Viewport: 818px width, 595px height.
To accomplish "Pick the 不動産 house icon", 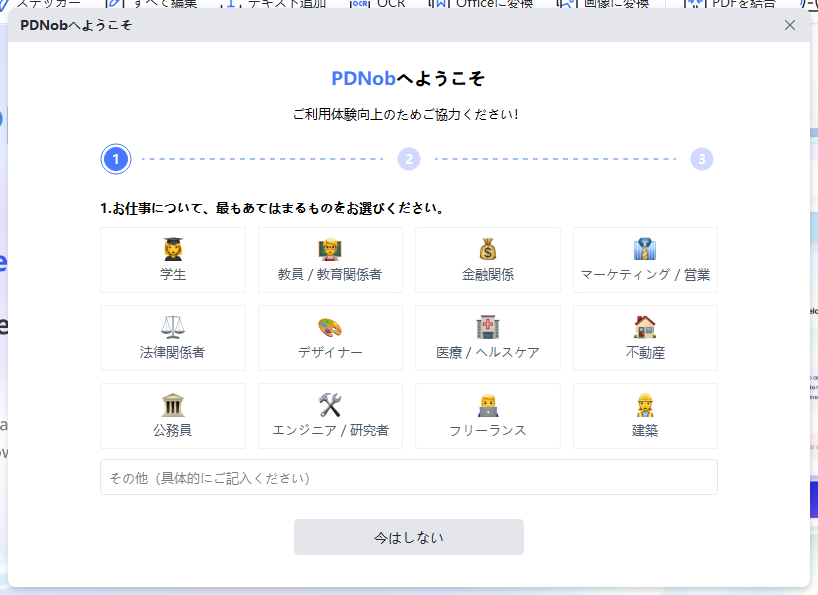I will pos(645,327).
